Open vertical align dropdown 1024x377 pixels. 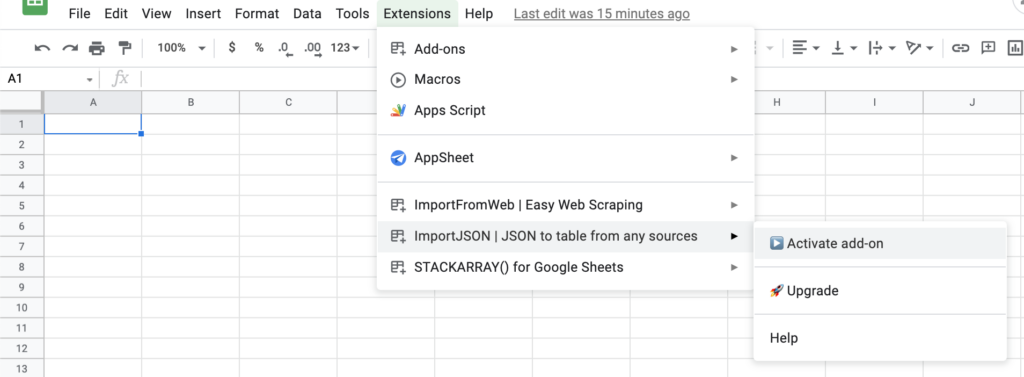pyautogui.click(x=844, y=48)
